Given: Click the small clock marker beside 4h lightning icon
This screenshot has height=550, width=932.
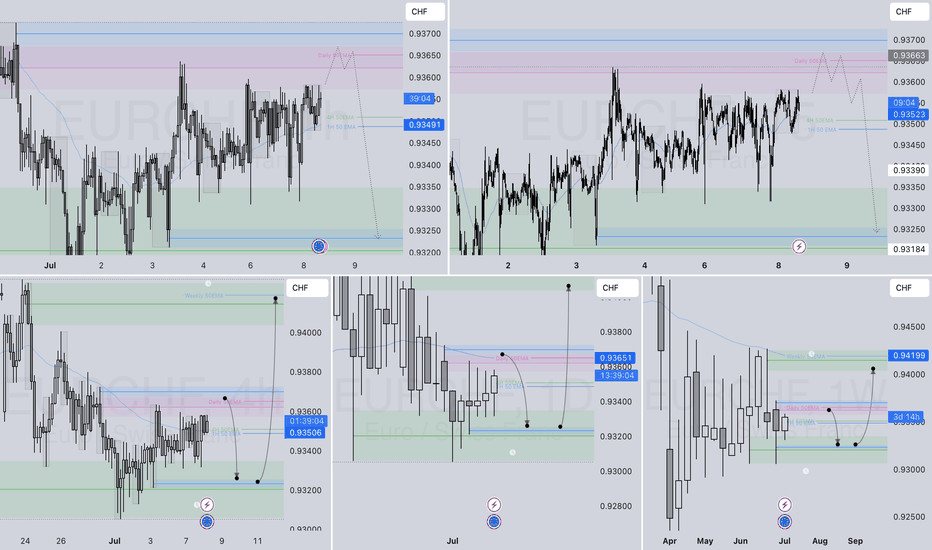Looking at the screenshot, I should click(x=197, y=505).
